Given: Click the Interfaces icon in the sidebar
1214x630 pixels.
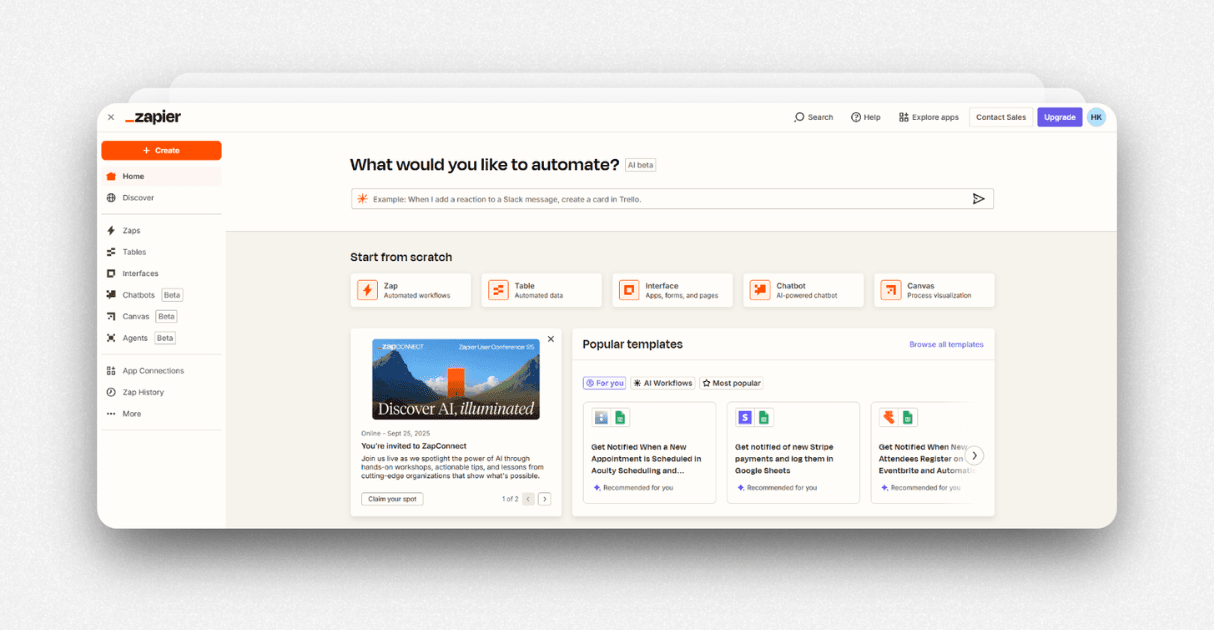Looking at the screenshot, I should (x=111, y=273).
